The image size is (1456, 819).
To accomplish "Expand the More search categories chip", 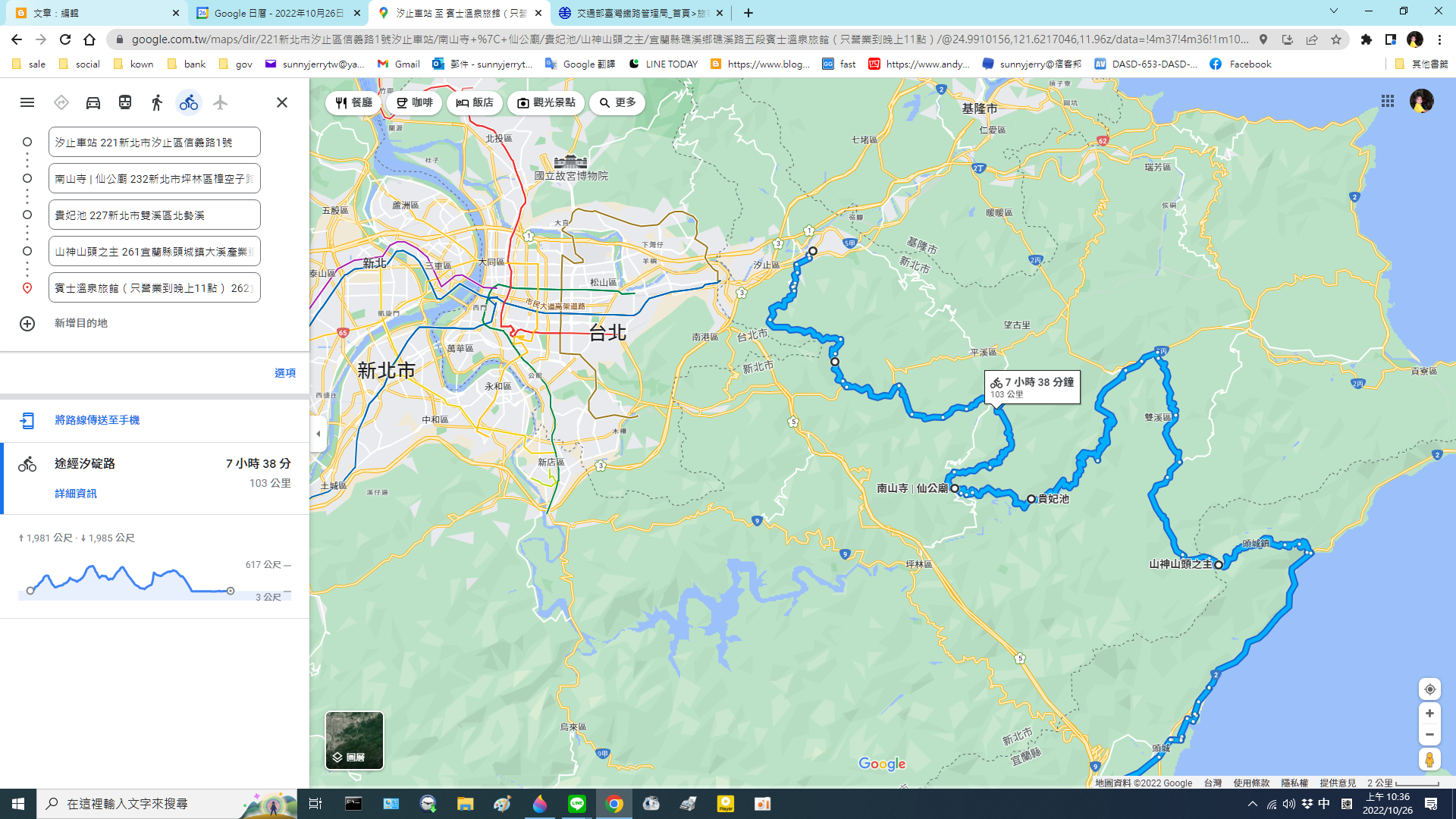I will (617, 102).
